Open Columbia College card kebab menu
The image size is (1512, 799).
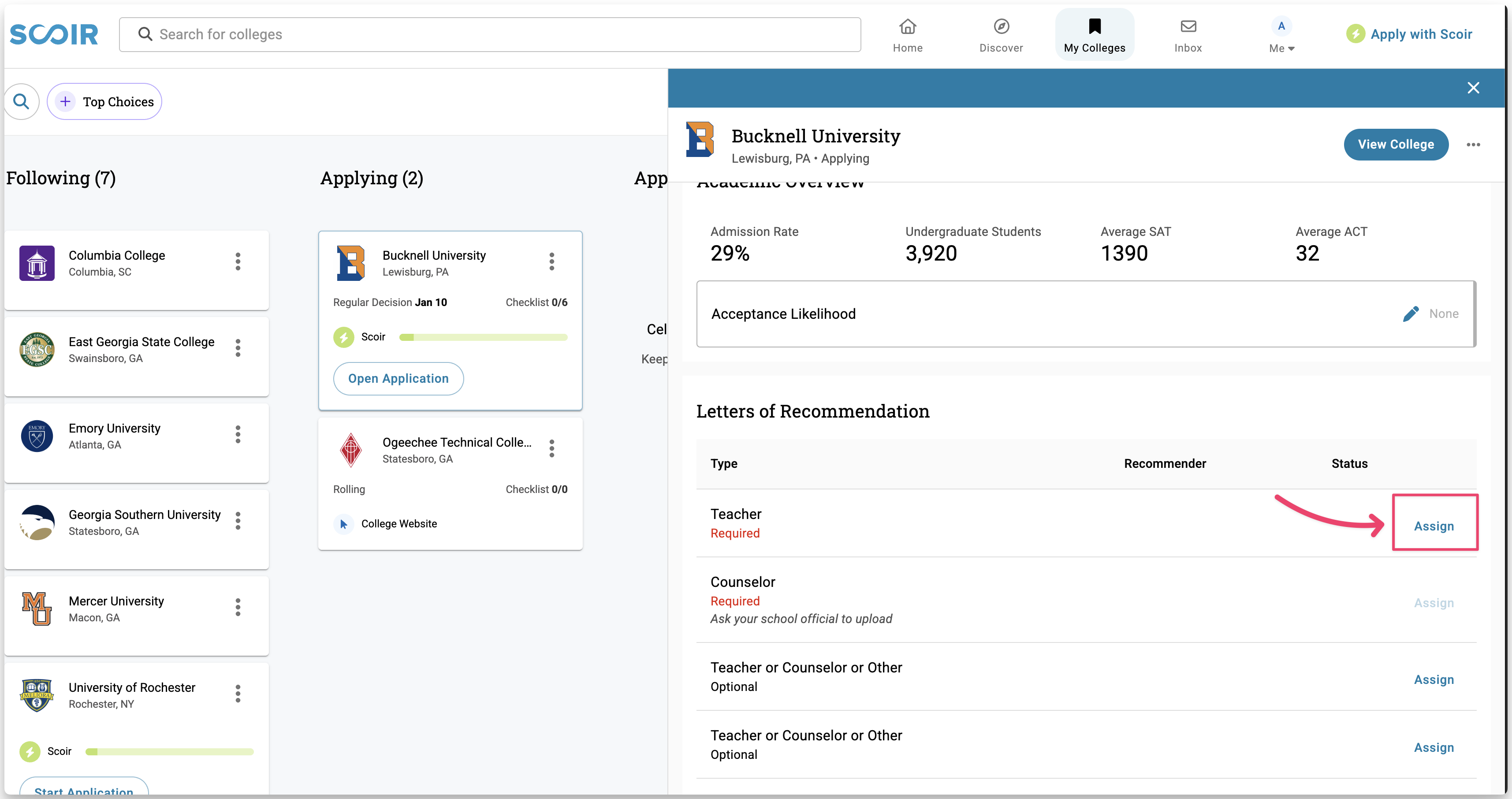(x=238, y=262)
